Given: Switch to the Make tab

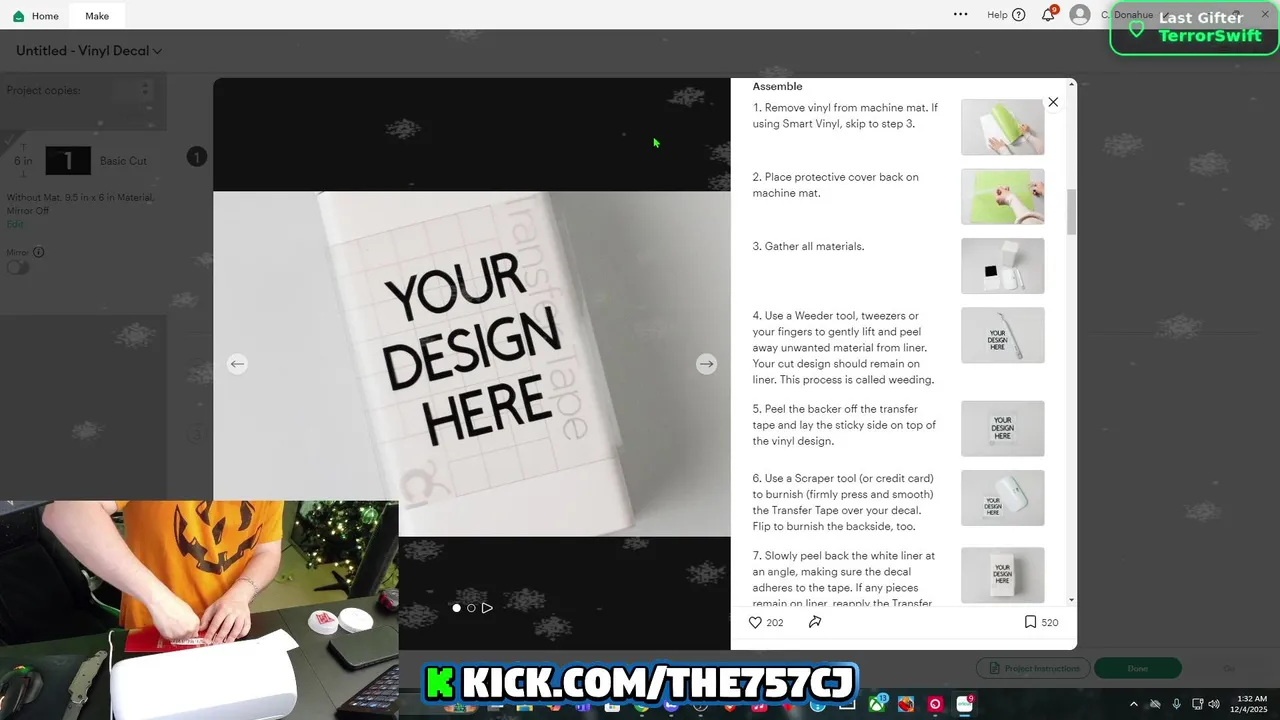Looking at the screenshot, I should pos(97,16).
